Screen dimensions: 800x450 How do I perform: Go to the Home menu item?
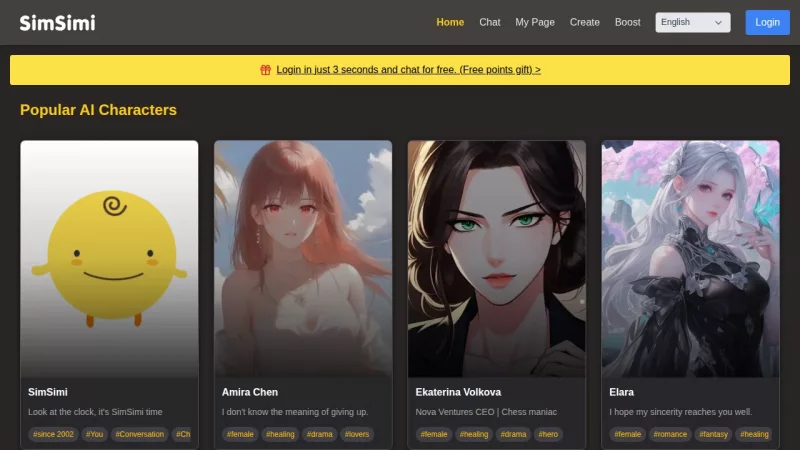coord(450,22)
